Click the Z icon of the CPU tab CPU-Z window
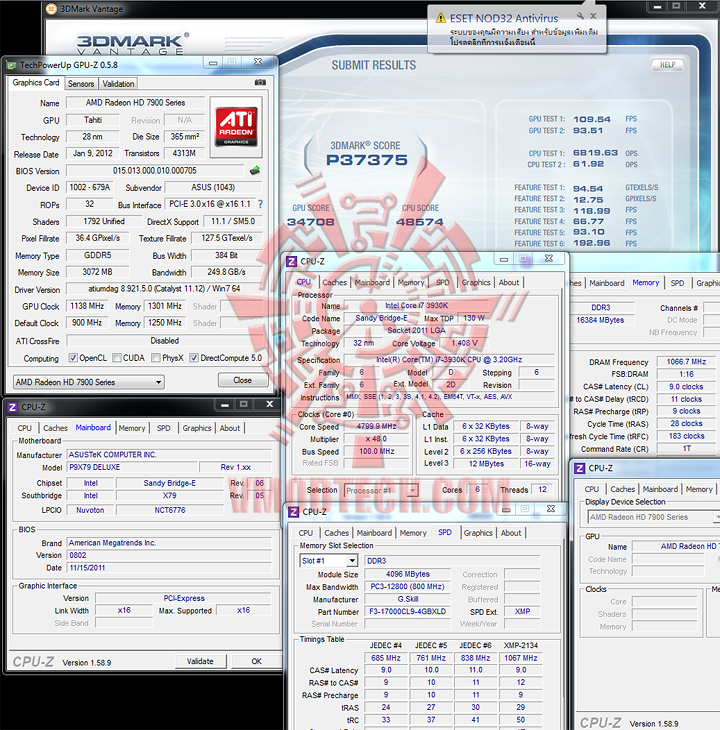This screenshot has width=720, height=730. [x=291, y=261]
